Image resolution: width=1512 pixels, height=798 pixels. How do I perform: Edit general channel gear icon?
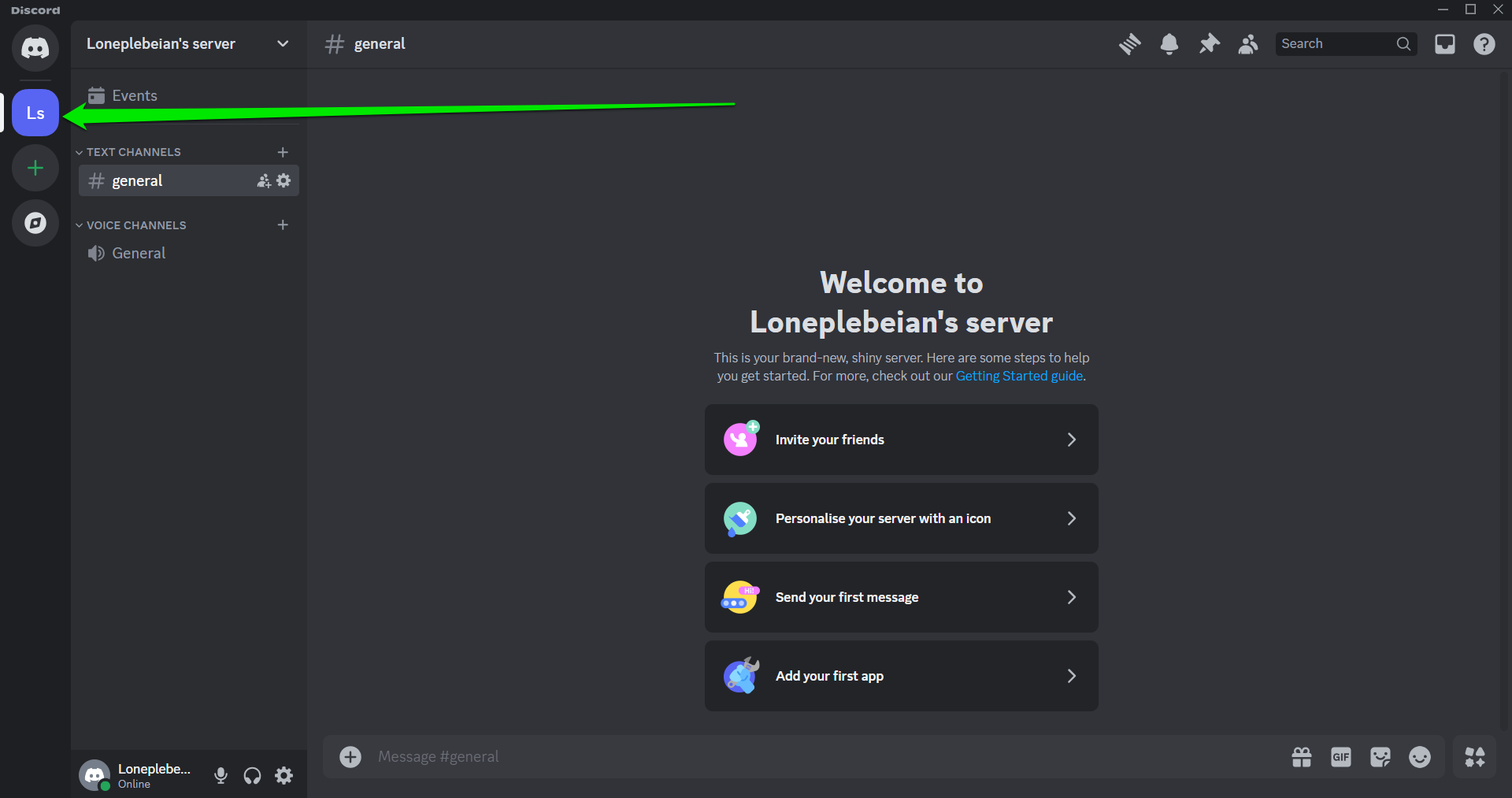coord(283,180)
